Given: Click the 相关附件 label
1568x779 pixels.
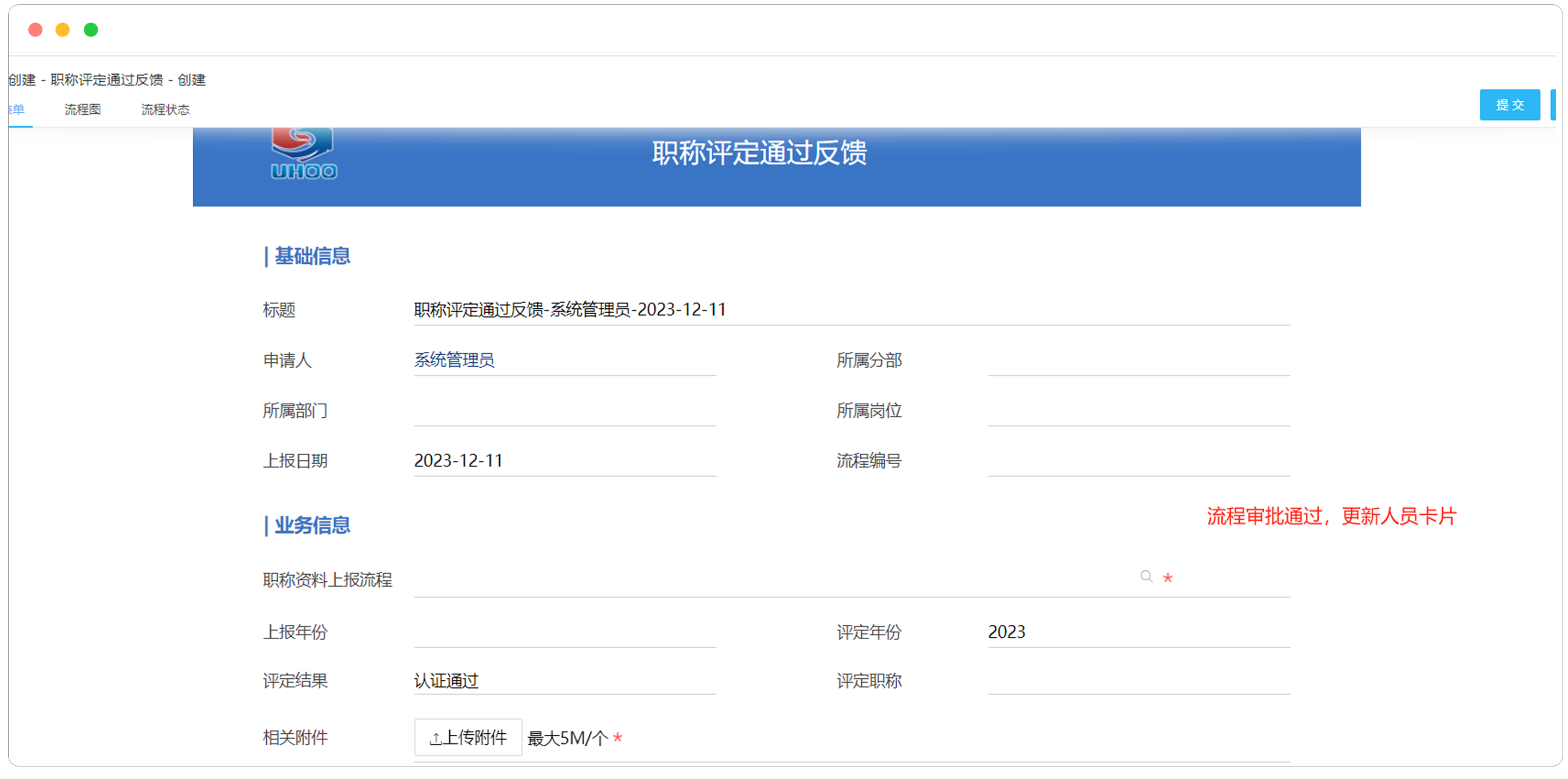Looking at the screenshot, I should pyautogui.click(x=295, y=738).
